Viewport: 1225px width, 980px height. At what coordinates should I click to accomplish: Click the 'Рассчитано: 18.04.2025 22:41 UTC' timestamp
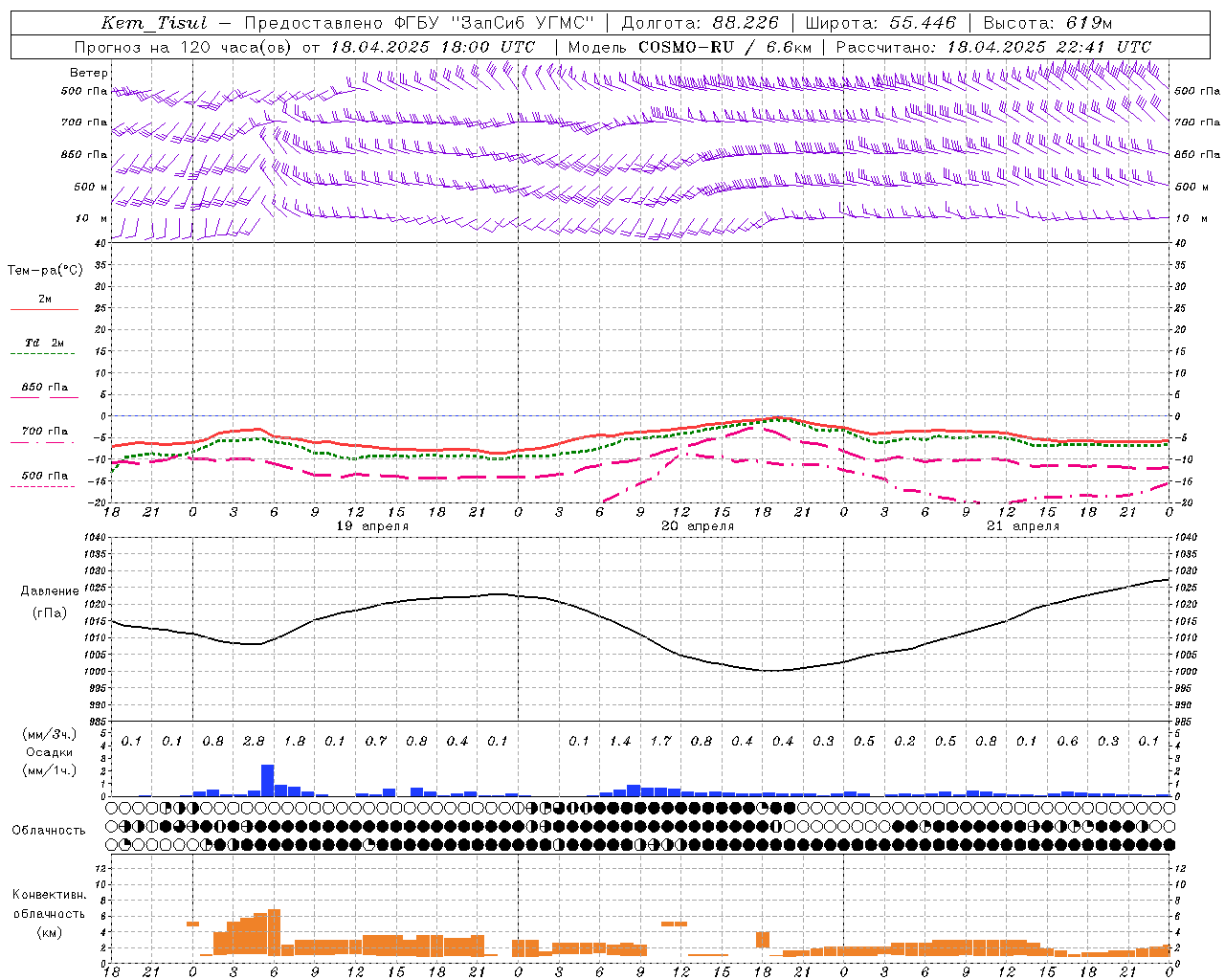(993, 47)
